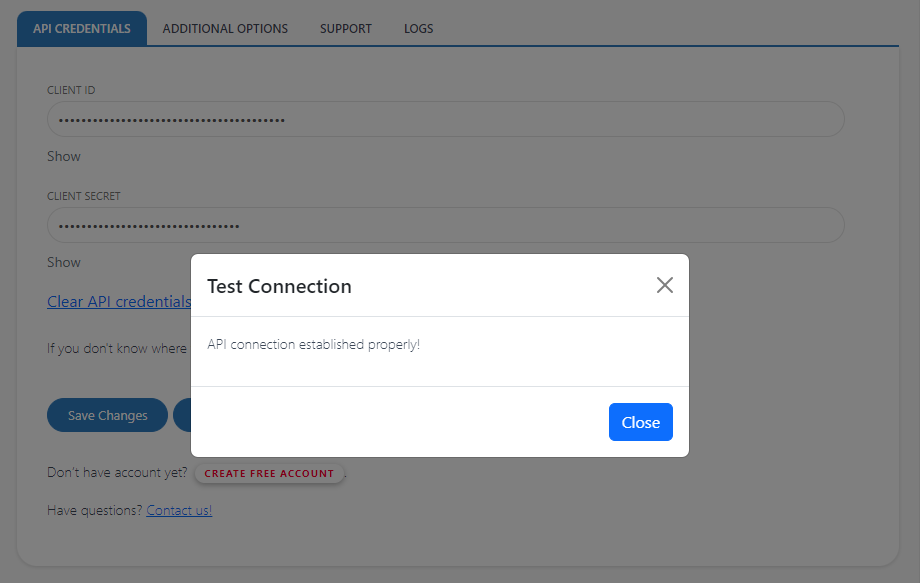Click the CLIENT ID field label
The width and height of the screenshot is (920, 583).
[71, 90]
